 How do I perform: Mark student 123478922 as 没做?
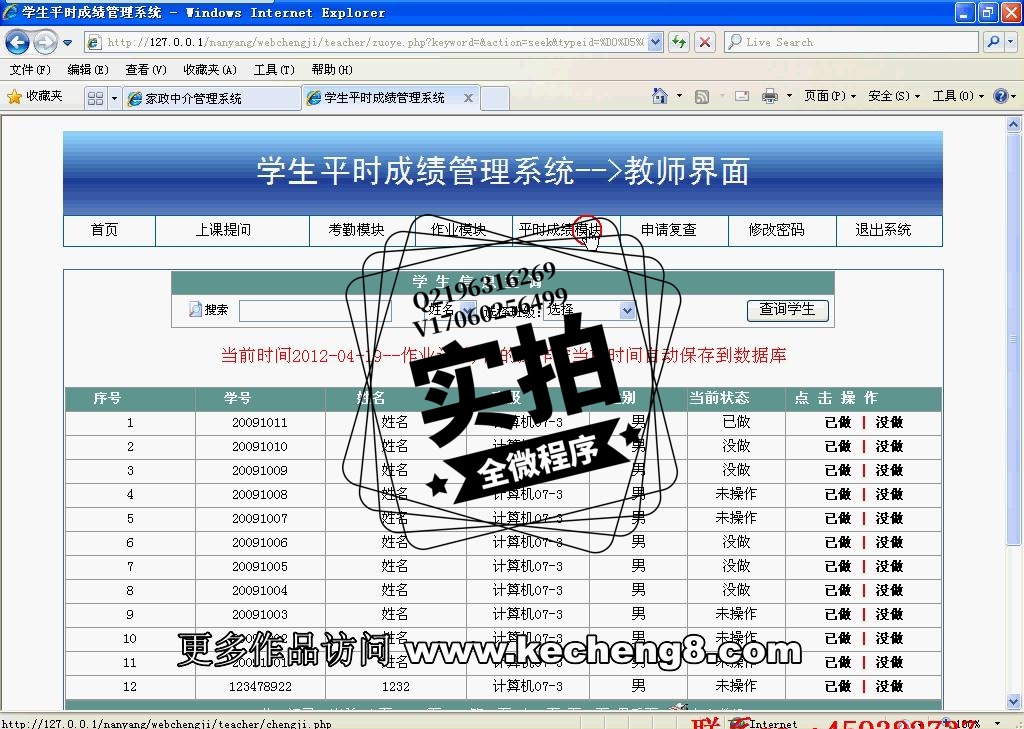click(889, 687)
